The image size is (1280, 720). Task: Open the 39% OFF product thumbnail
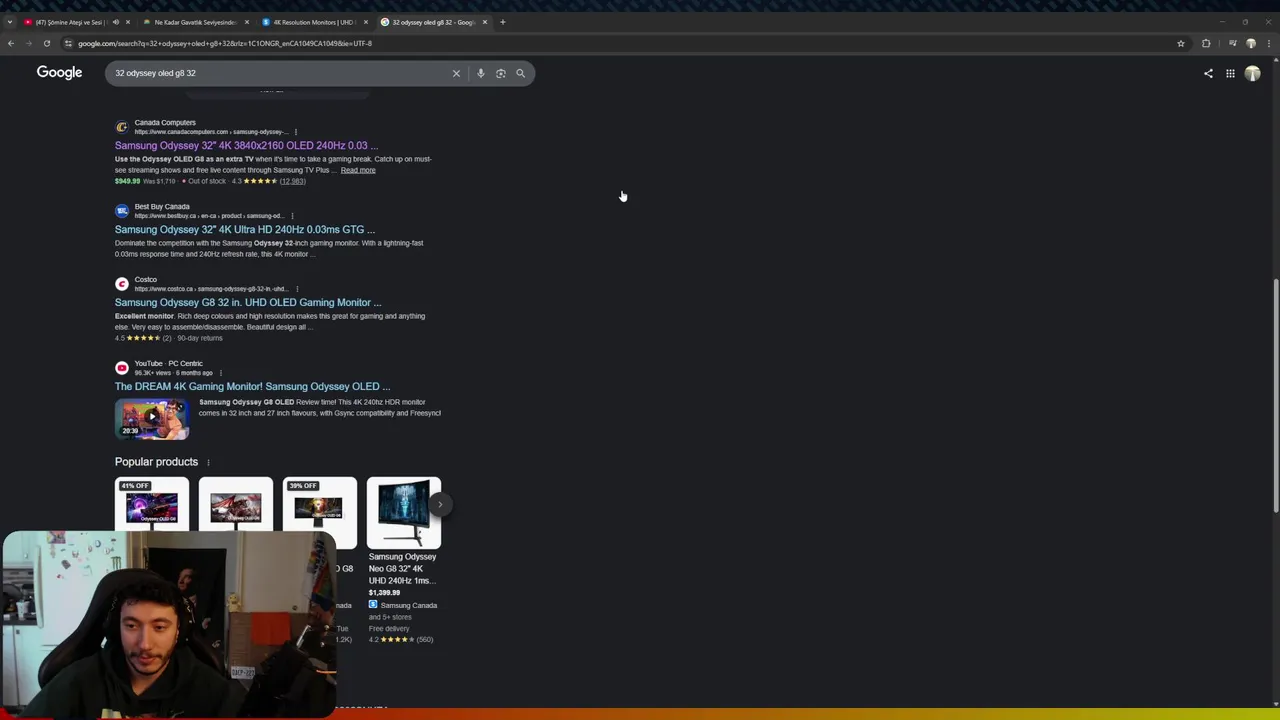tap(319, 512)
